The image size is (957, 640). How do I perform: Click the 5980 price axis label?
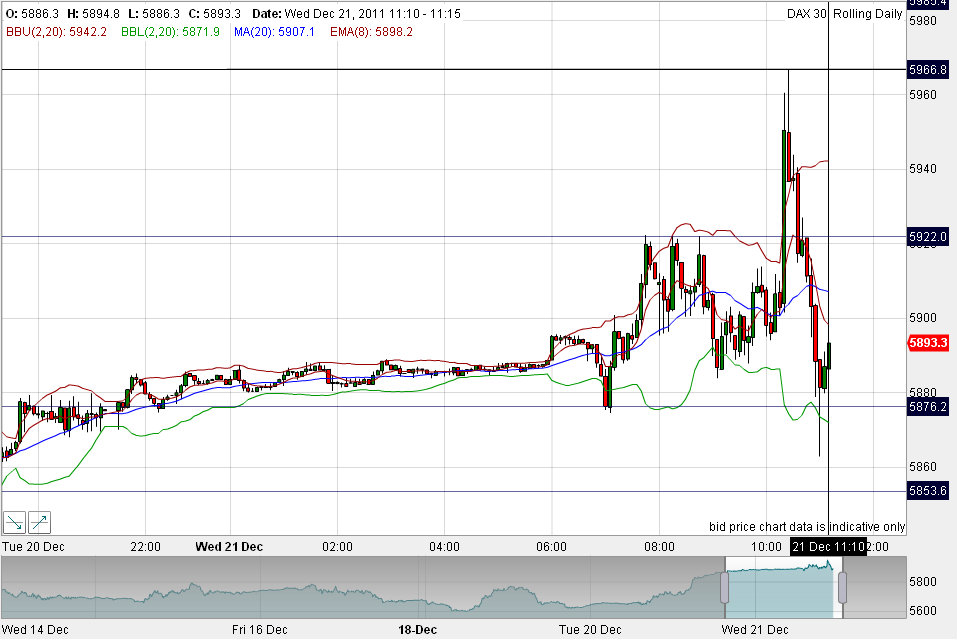[923, 21]
